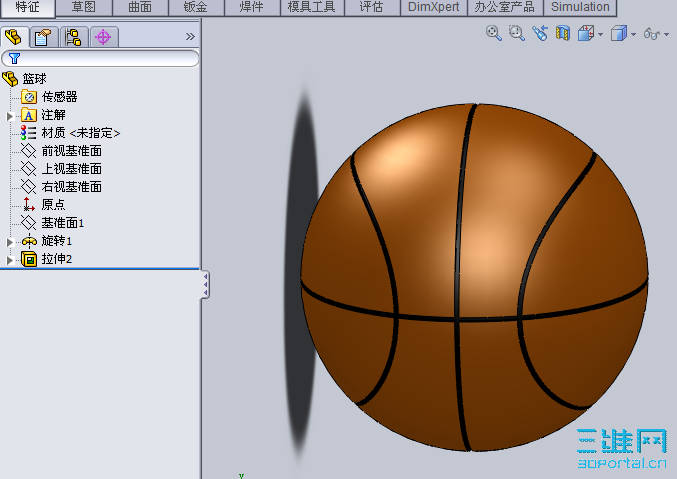Click the Zoom to Fit icon
The height and width of the screenshot is (479, 677).
click(494, 33)
